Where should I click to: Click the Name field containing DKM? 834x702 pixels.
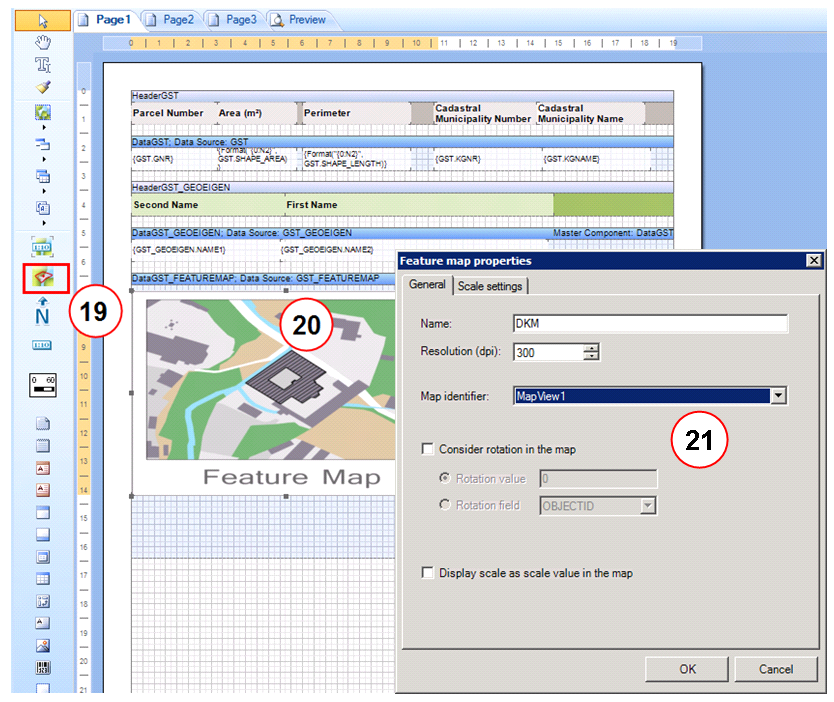(x=648, y=323)
